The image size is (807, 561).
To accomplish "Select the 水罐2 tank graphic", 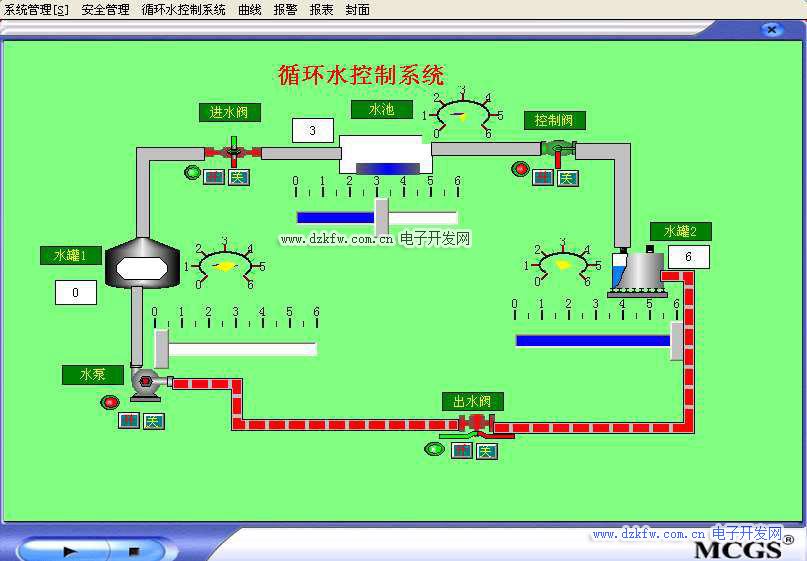I will coord(636,271).
